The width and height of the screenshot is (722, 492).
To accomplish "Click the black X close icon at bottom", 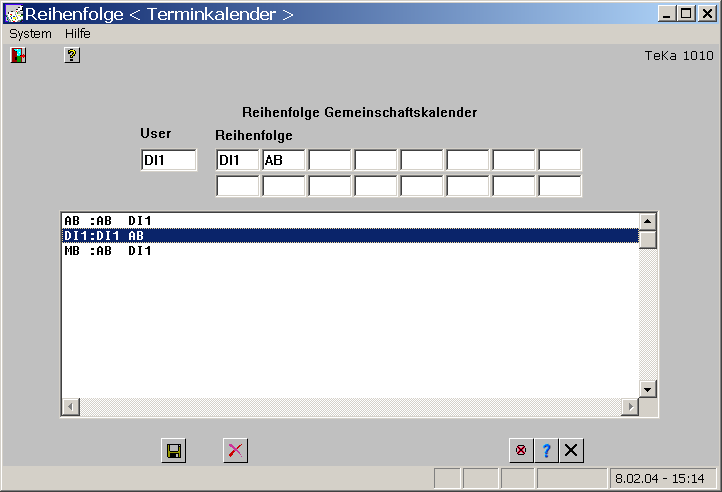I will [571, 451].
